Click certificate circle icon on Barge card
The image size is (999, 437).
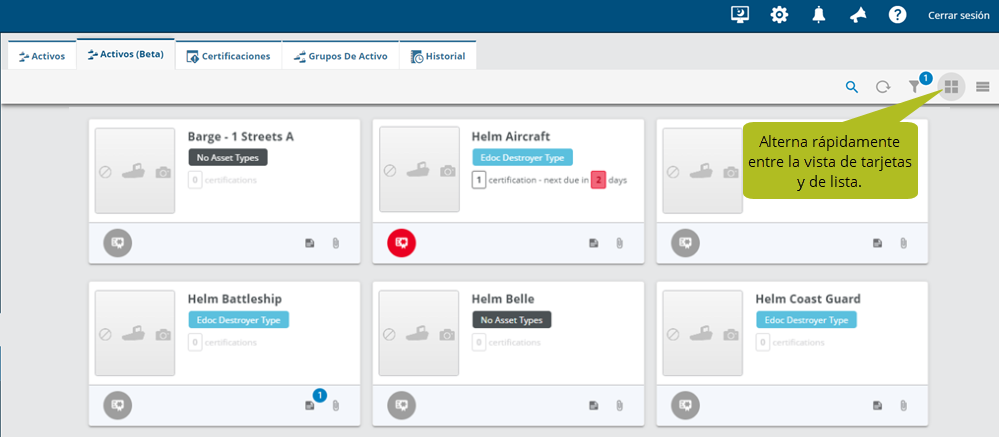pyautogui.click(x=118, y=242)
